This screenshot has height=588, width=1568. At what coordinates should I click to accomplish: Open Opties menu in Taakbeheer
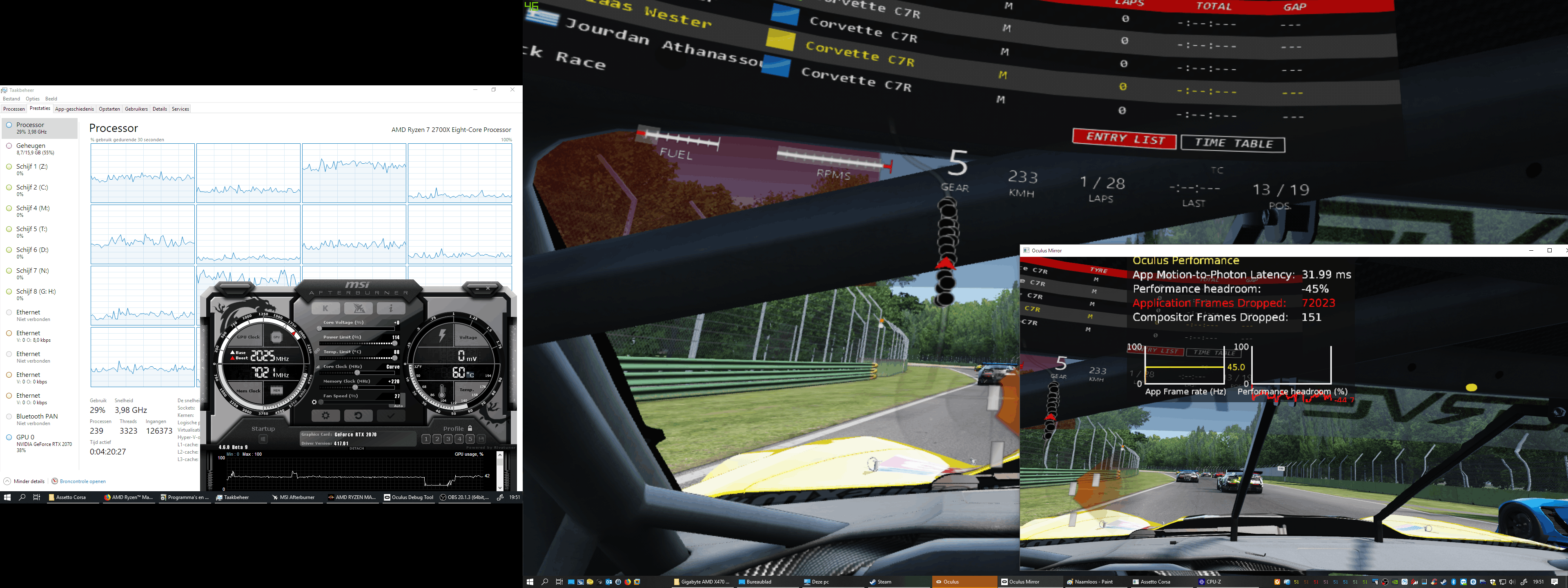[x=33, y=98]
